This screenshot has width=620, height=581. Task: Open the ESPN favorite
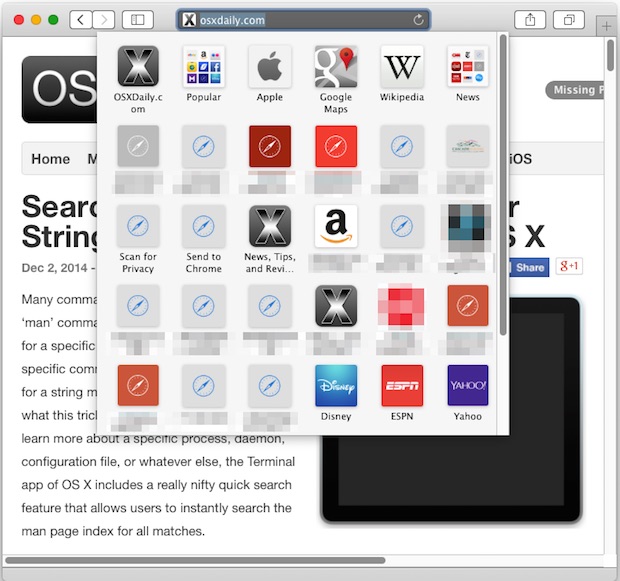tap(402, 393)
